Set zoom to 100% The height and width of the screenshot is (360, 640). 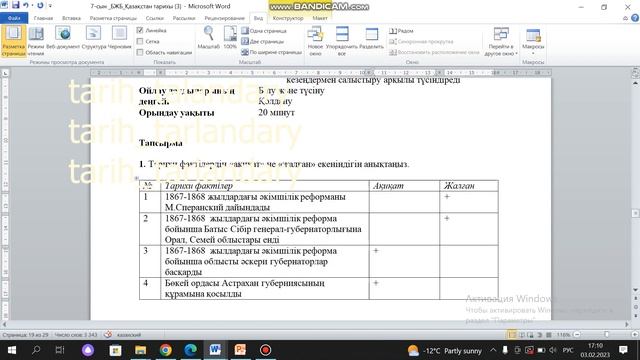click(x=230, y=38)
